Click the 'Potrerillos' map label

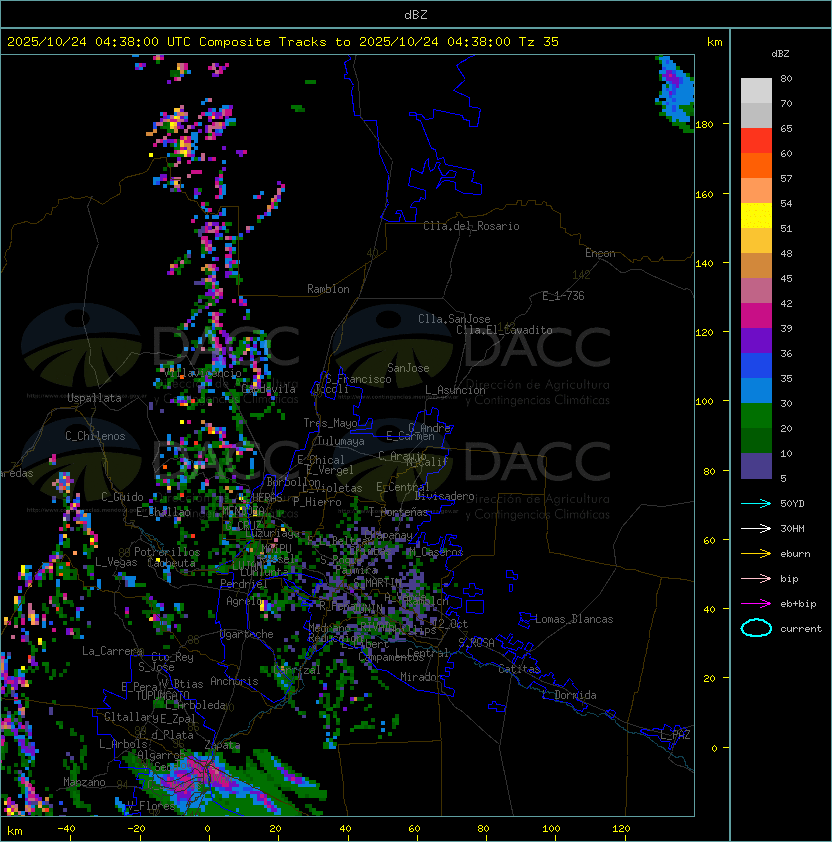point(167,552)
